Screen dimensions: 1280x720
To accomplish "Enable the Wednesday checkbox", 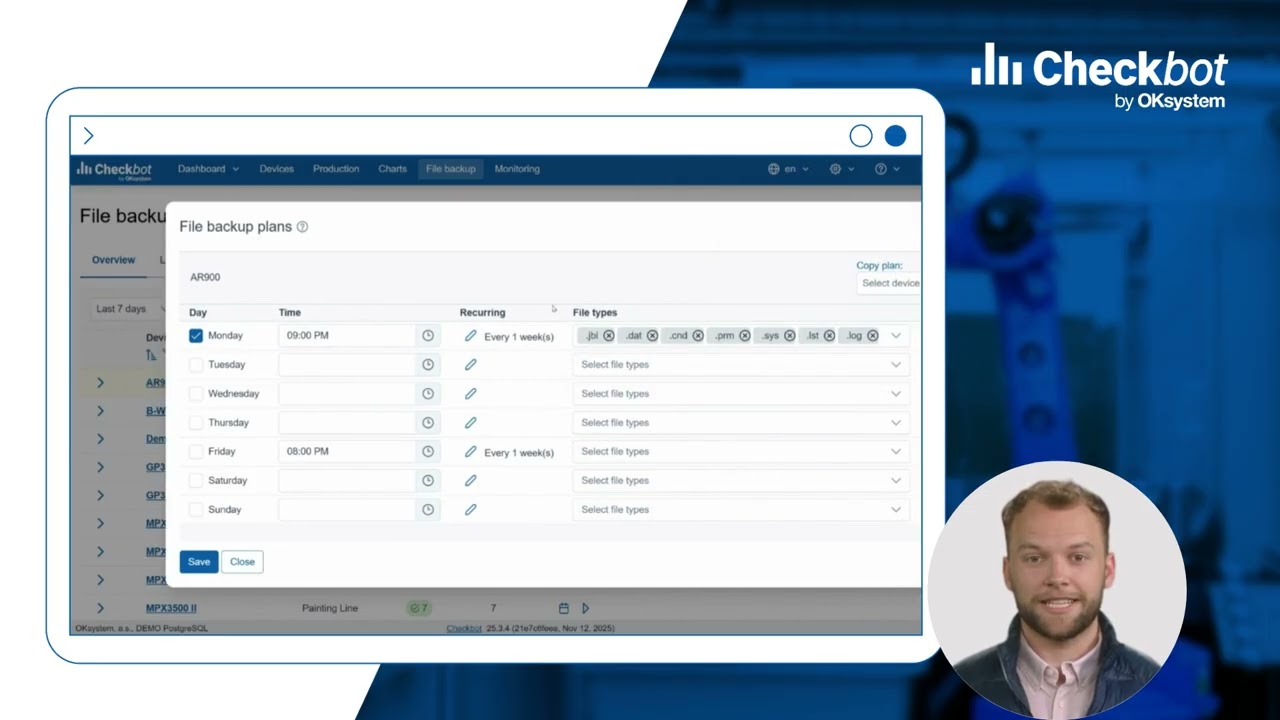I will [x=196, y=394].
